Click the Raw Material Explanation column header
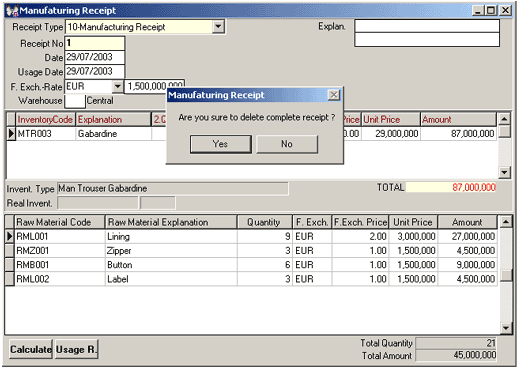This screenshot has height=370, width=520. coord(171,222)
